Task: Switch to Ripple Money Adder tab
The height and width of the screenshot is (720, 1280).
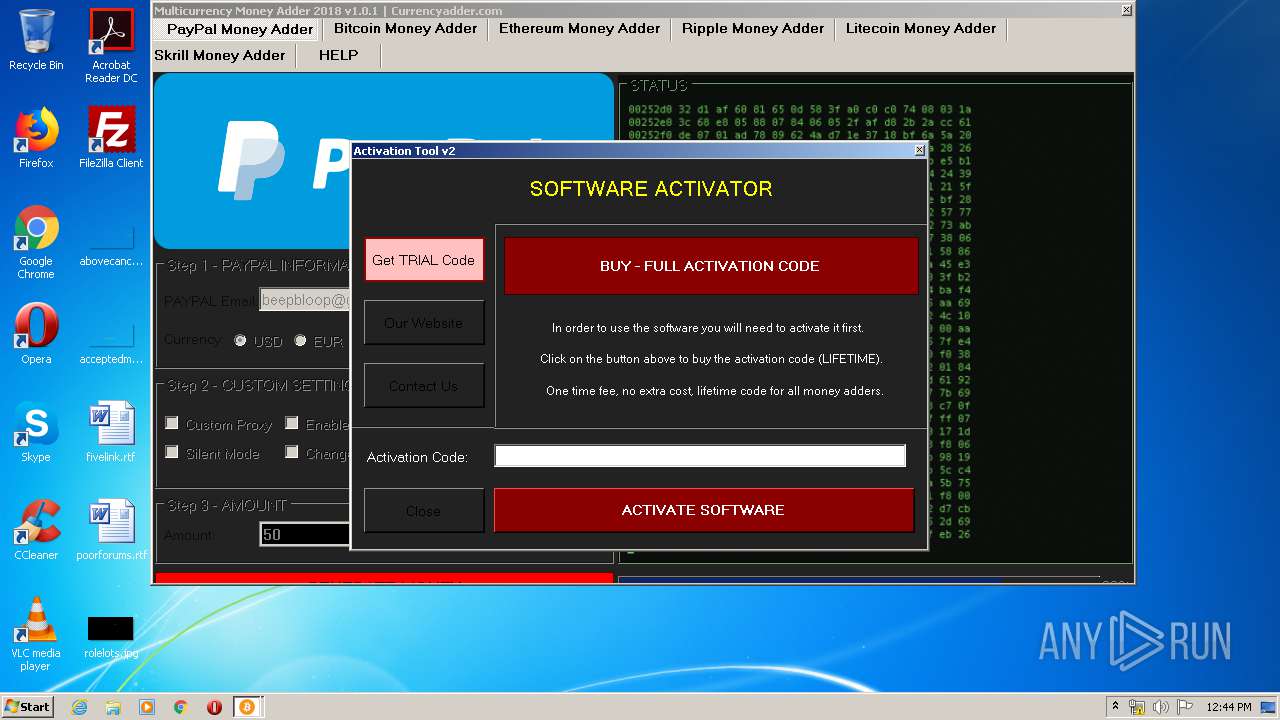Action: (x=753, y=29)
